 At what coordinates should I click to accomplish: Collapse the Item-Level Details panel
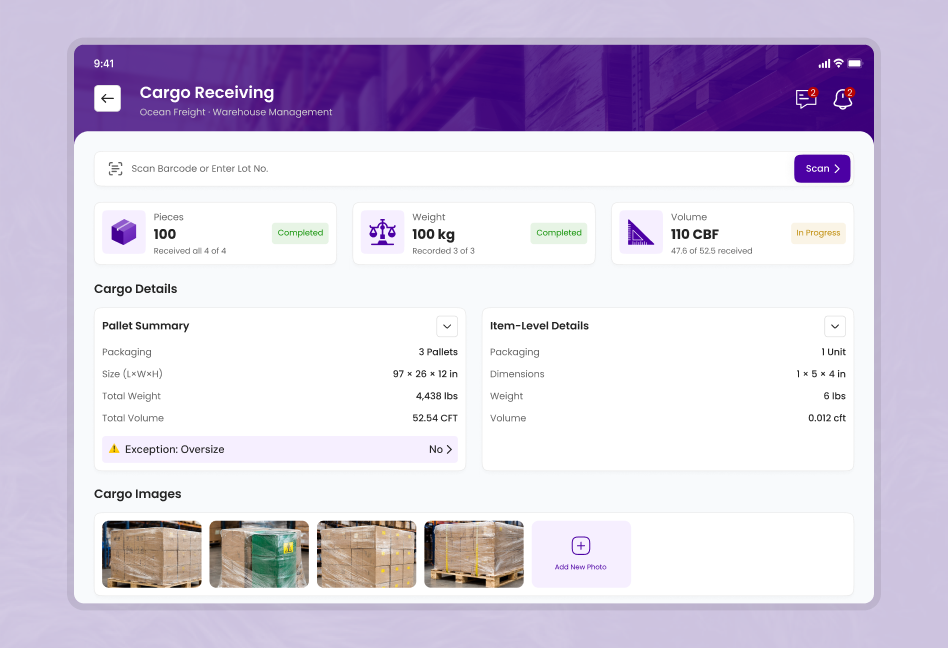pyautogui.click(x=835, y=326)
